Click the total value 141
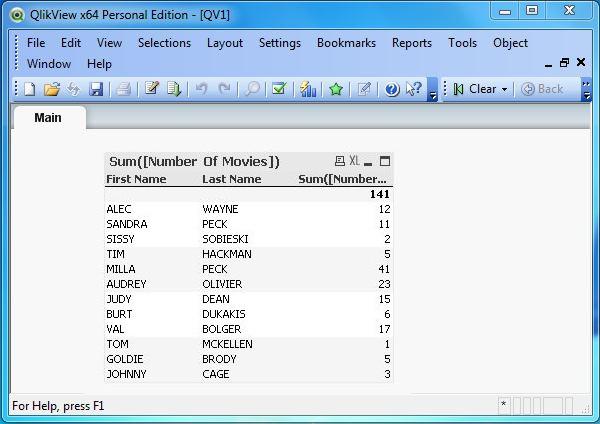The width and height of the screenshot is (600, 424). (380, 194)
